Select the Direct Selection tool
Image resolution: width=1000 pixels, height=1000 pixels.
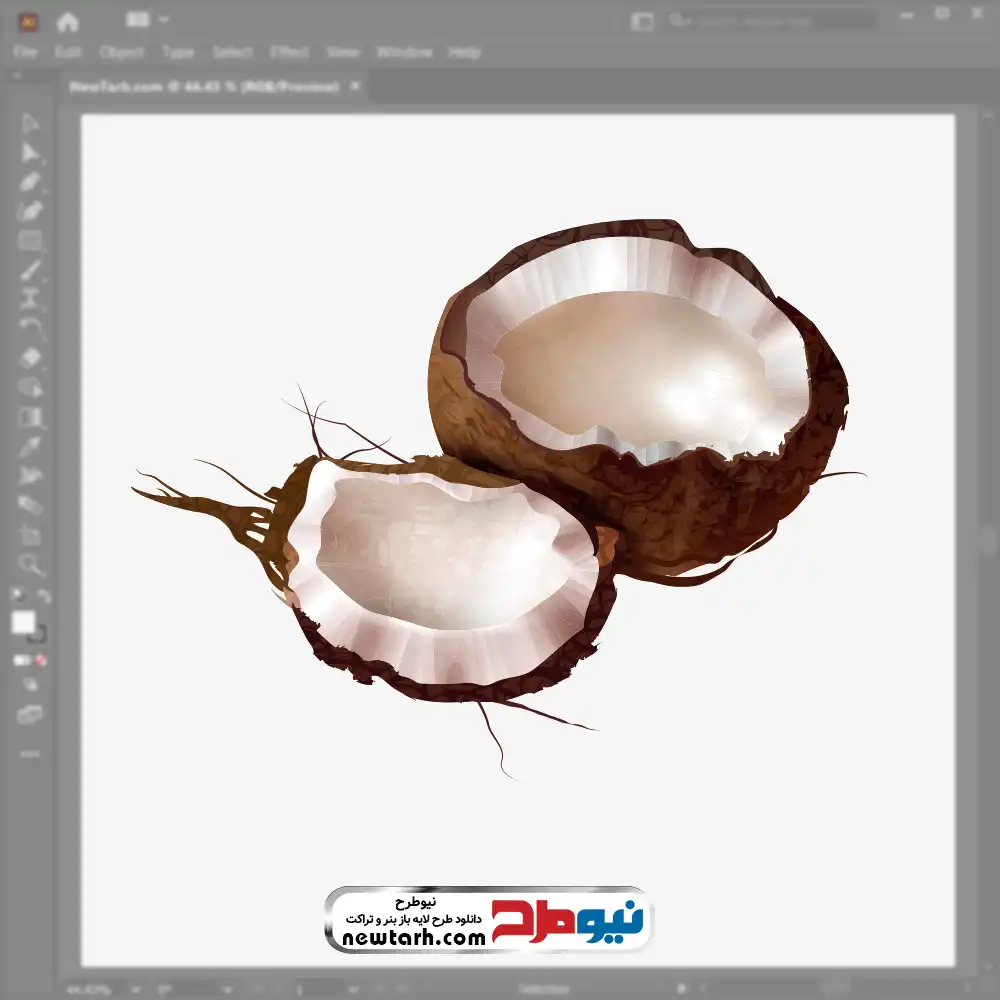tap(30, 153)
